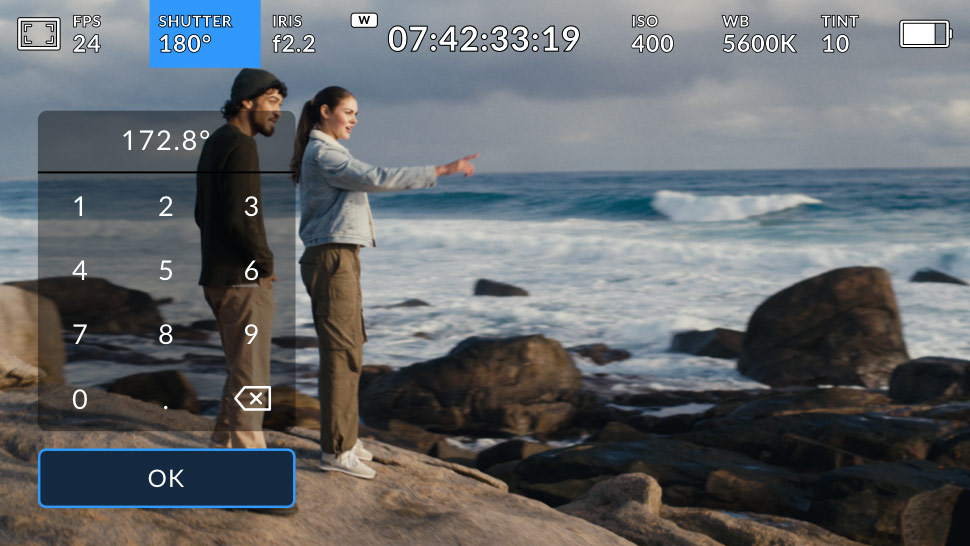
Task: Tap the 172.8° shutter angle entry field
Action: click(x=166, y=141)
